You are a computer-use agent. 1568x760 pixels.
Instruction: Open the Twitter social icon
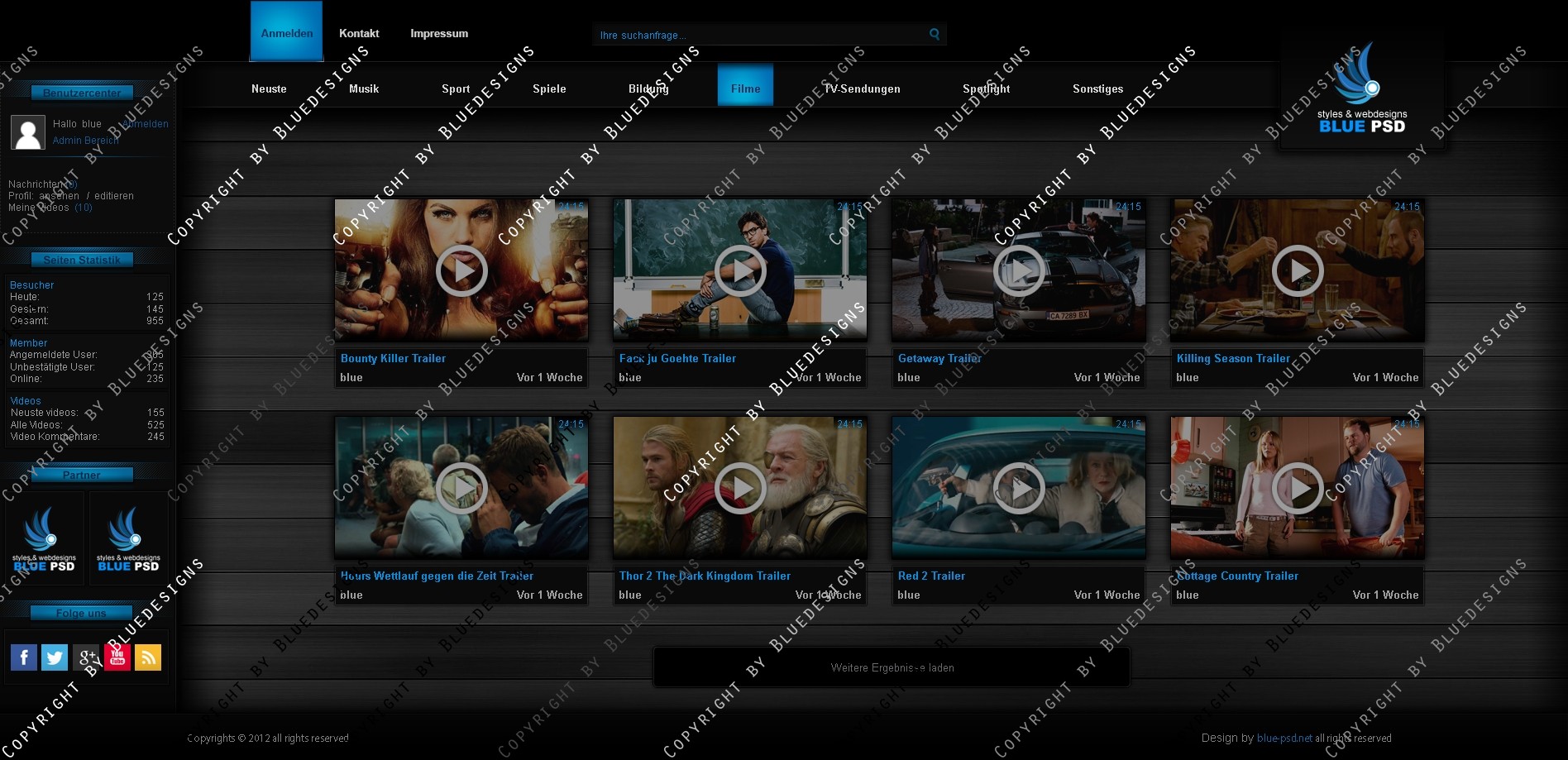tap(55, 657)
